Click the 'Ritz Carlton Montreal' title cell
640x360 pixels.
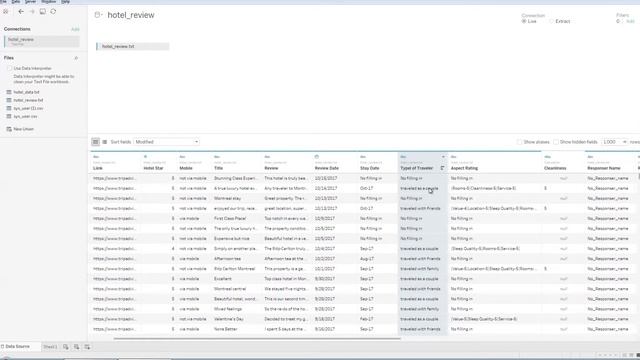coord(234,269)
